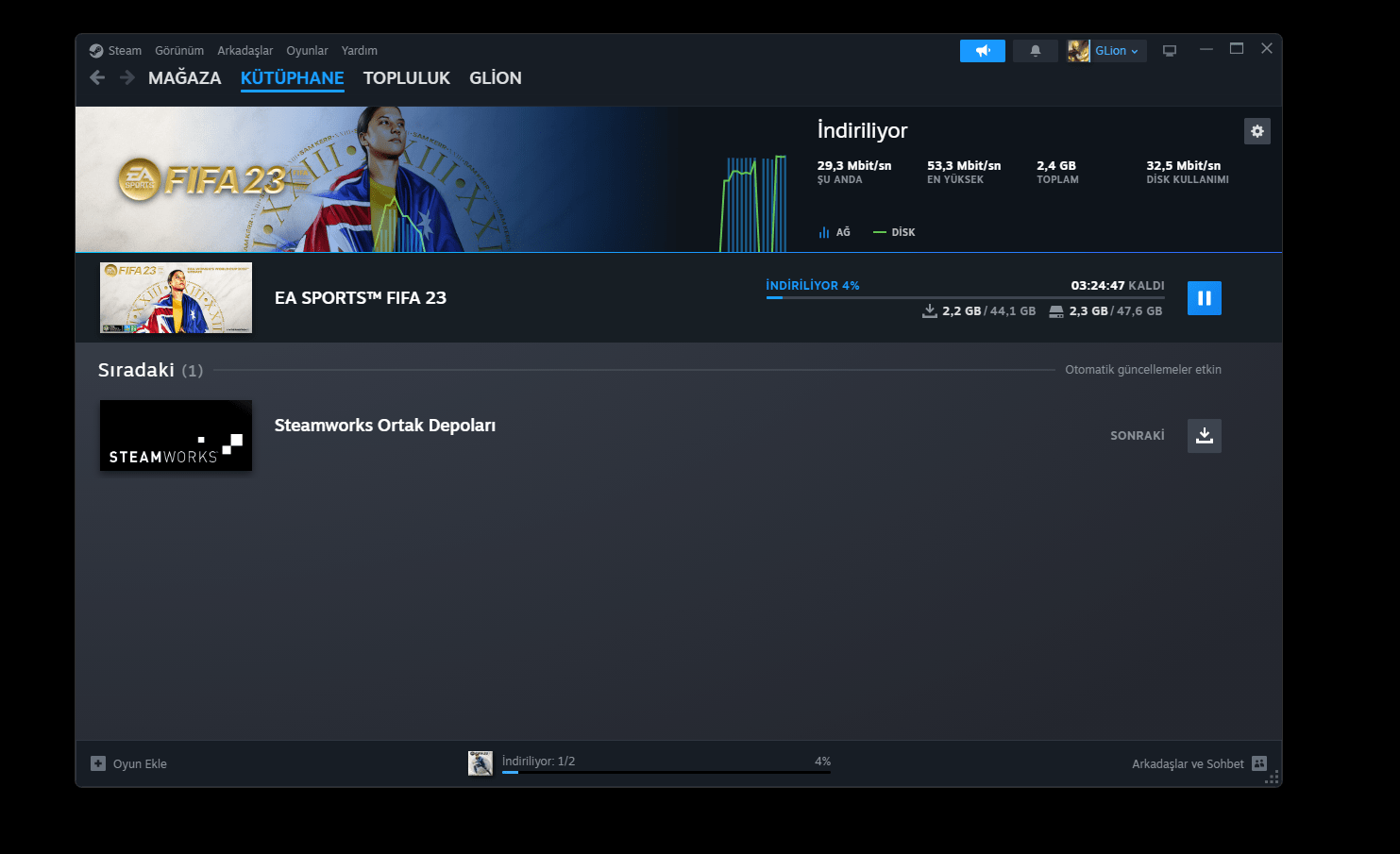The image size is (1400, 854).
Task: Click Steamworks Ortak Depoları title
Action: pyautogui.click(x=385, y=426)
